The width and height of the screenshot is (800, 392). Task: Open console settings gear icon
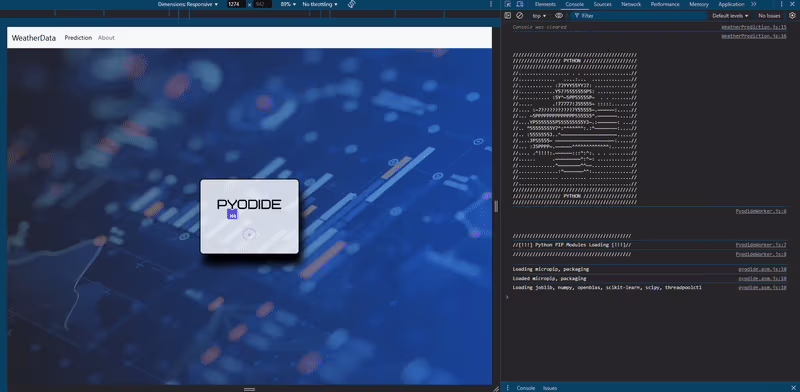click(792, 16)
